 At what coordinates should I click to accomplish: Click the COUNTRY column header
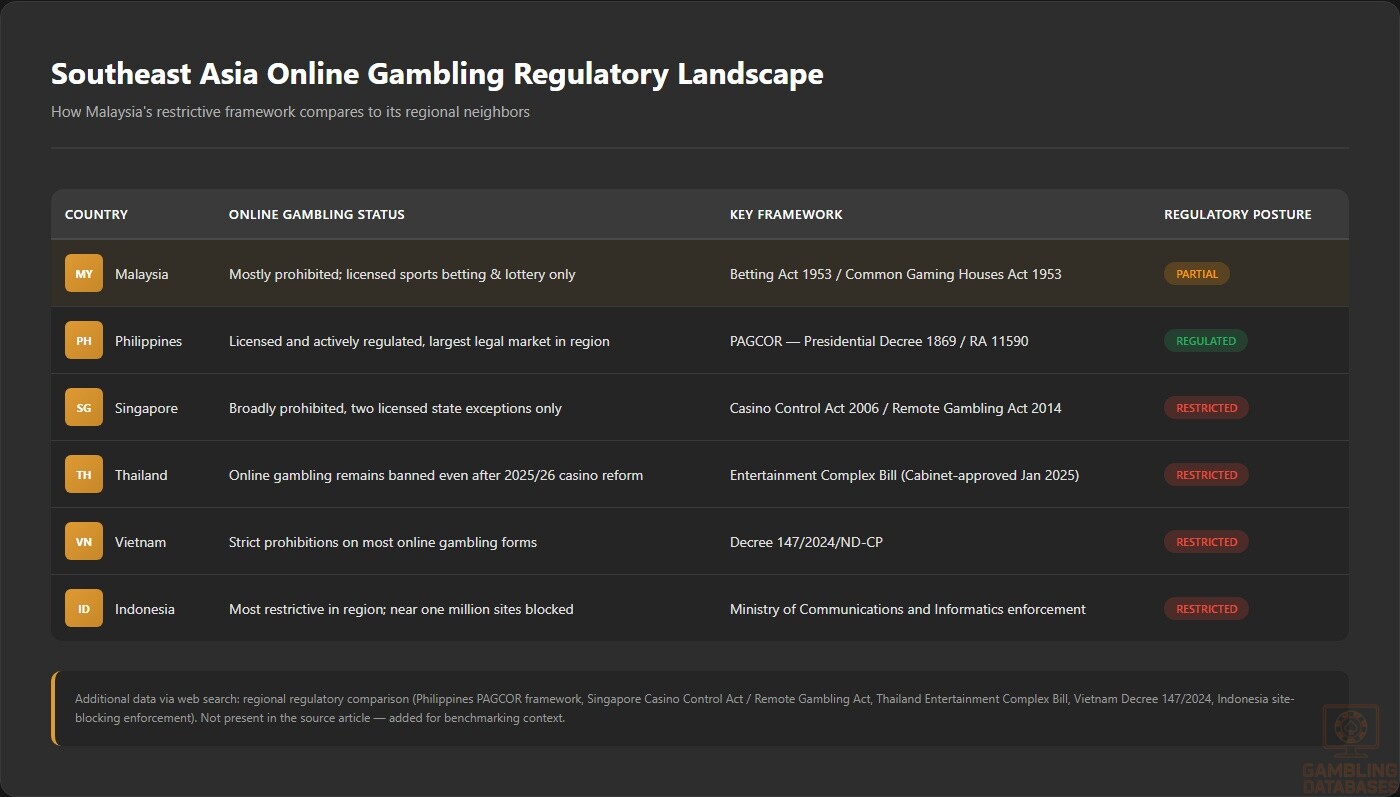coord(96,214)
